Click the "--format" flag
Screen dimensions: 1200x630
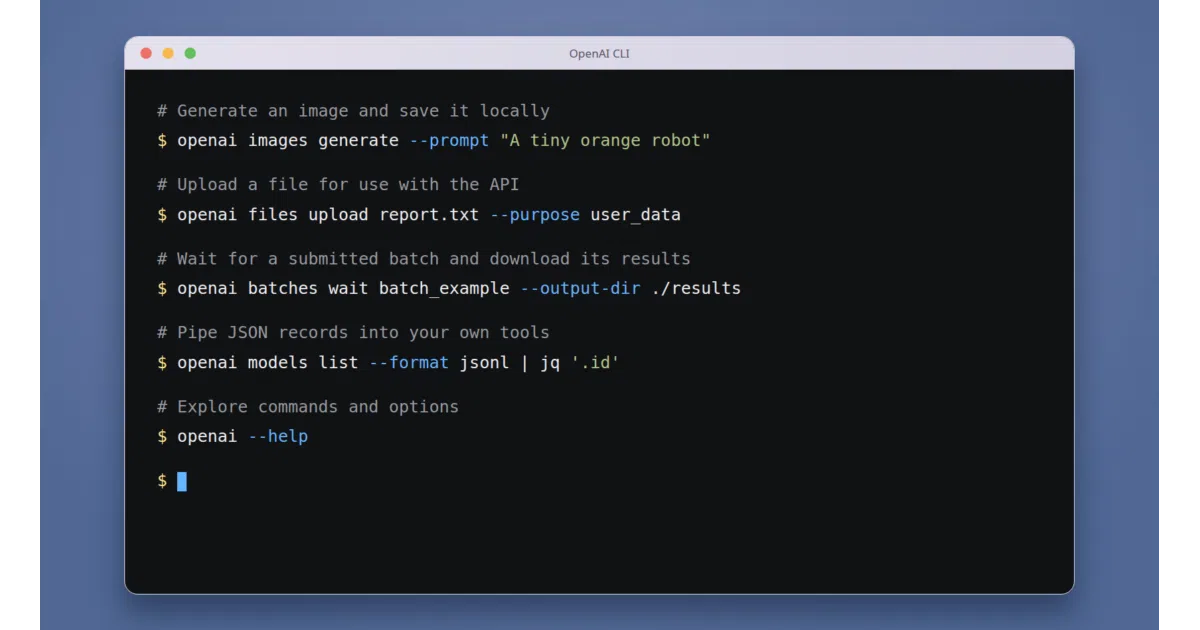click(409, 362)
